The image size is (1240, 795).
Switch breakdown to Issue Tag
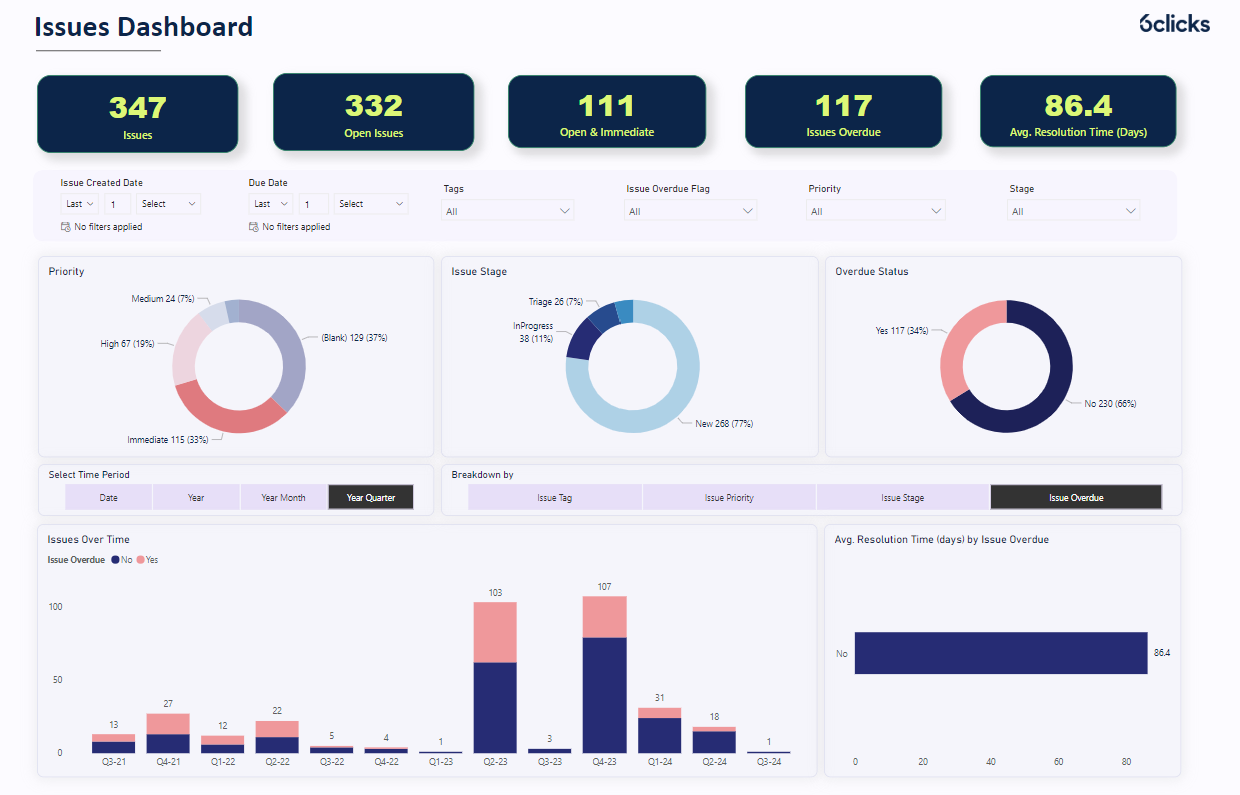555,496
